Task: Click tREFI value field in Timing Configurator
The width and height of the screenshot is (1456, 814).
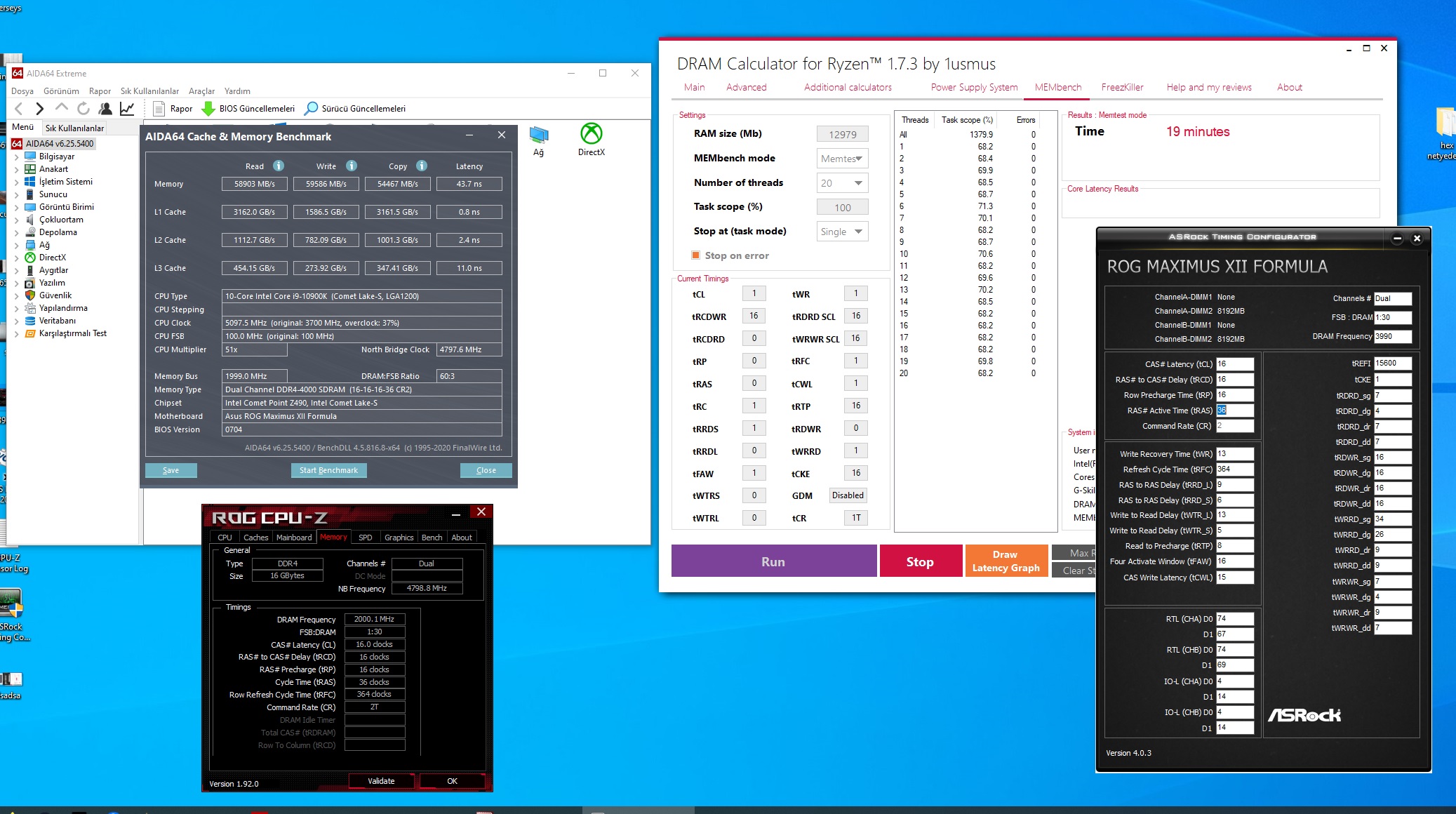Action: [x=1393, y=363]
